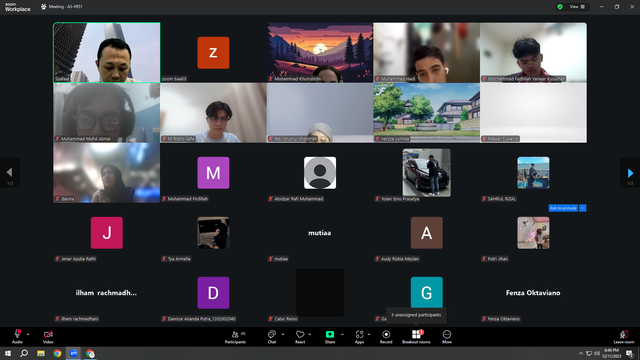Start recording with the Record button
The height and width of the screenshot is (360, 640).
386,337
